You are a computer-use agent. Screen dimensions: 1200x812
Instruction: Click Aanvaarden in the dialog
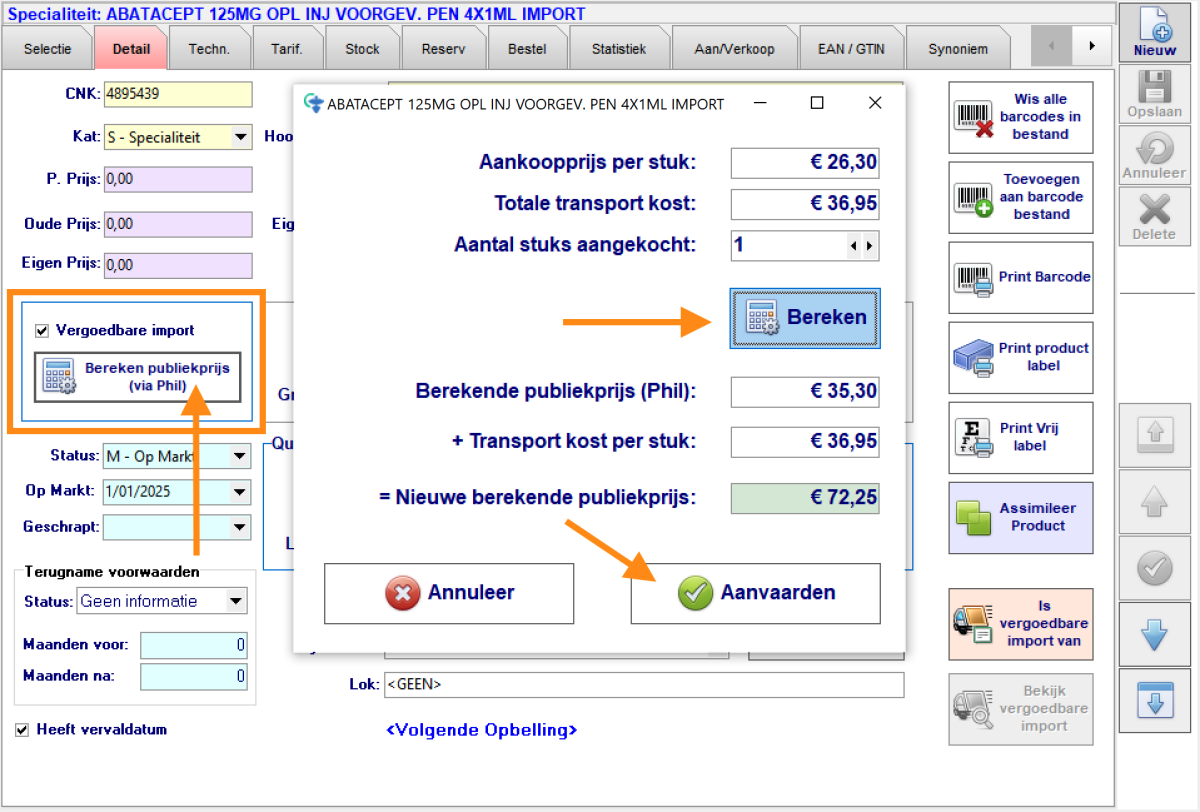click(x=755, y=593)
